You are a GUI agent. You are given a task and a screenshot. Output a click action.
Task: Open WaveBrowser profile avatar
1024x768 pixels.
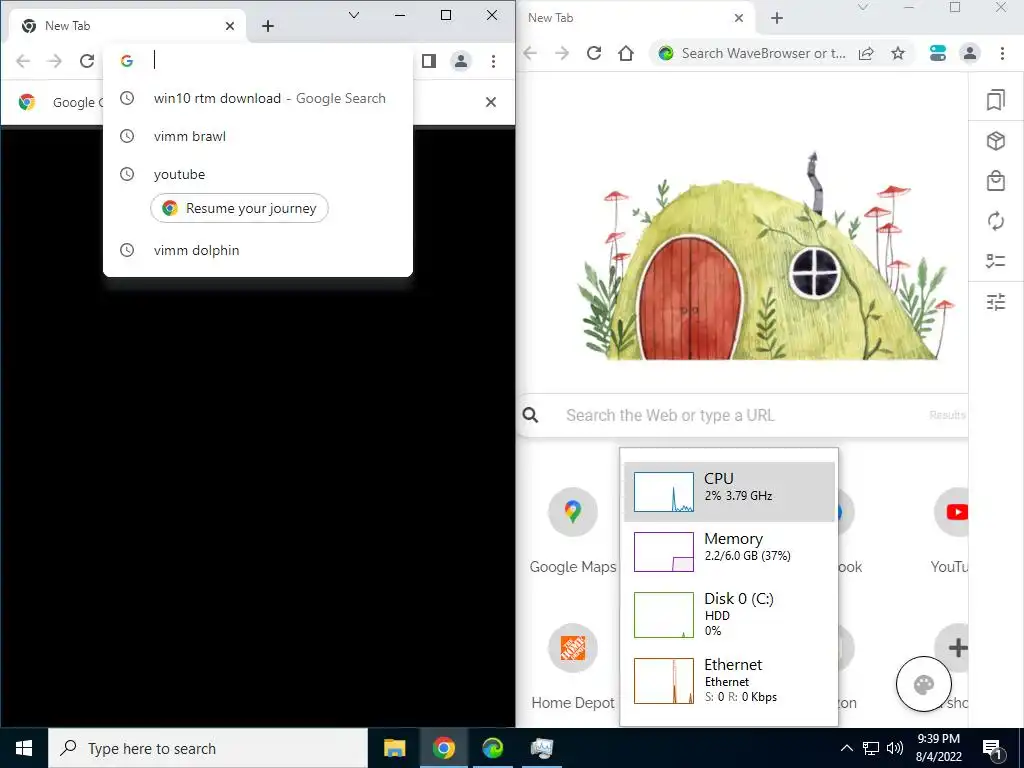[970, 54]
